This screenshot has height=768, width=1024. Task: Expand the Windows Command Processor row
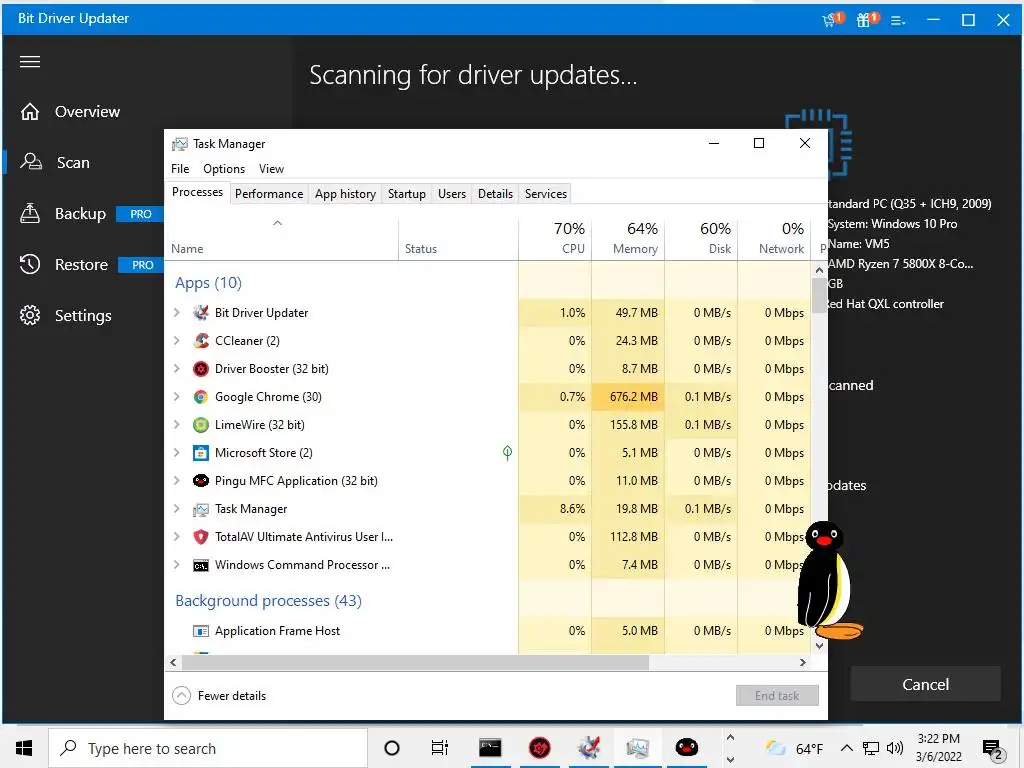pos(176,565)
